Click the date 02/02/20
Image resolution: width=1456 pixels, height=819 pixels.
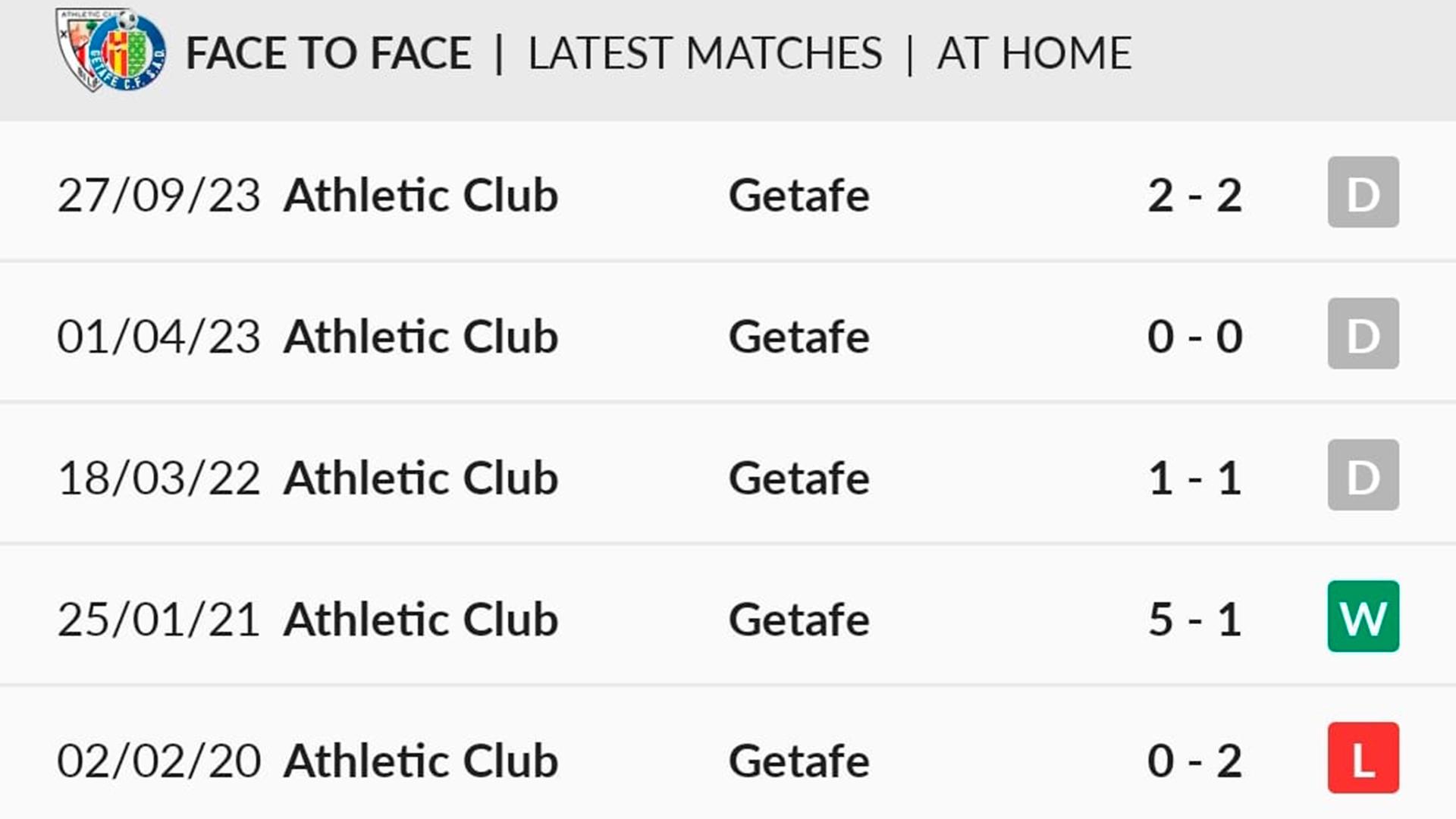158,761
